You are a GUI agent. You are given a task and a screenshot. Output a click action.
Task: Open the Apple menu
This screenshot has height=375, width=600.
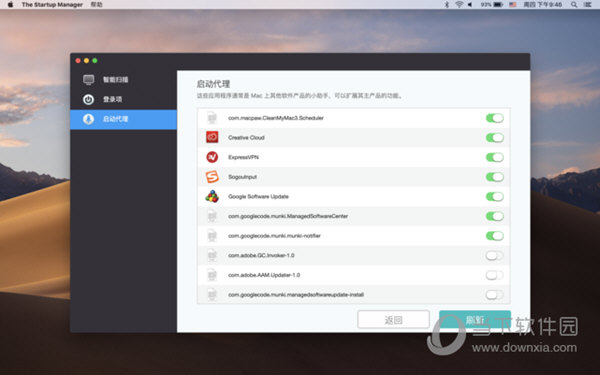point(10,5)
